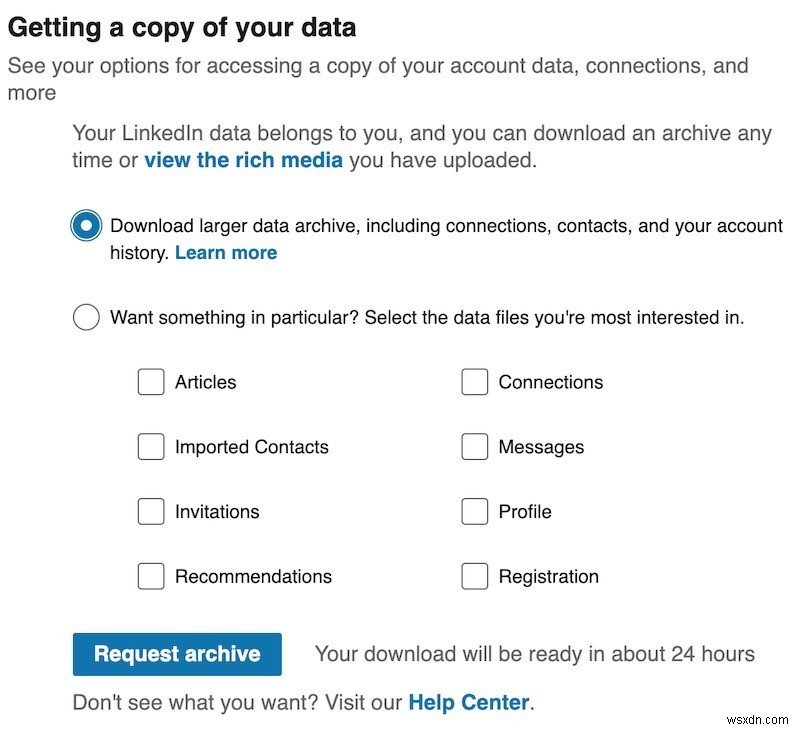The image size is (800, 730).
Task: Click the 'ready in about 24 hours' notice
Action: point(534,654)
